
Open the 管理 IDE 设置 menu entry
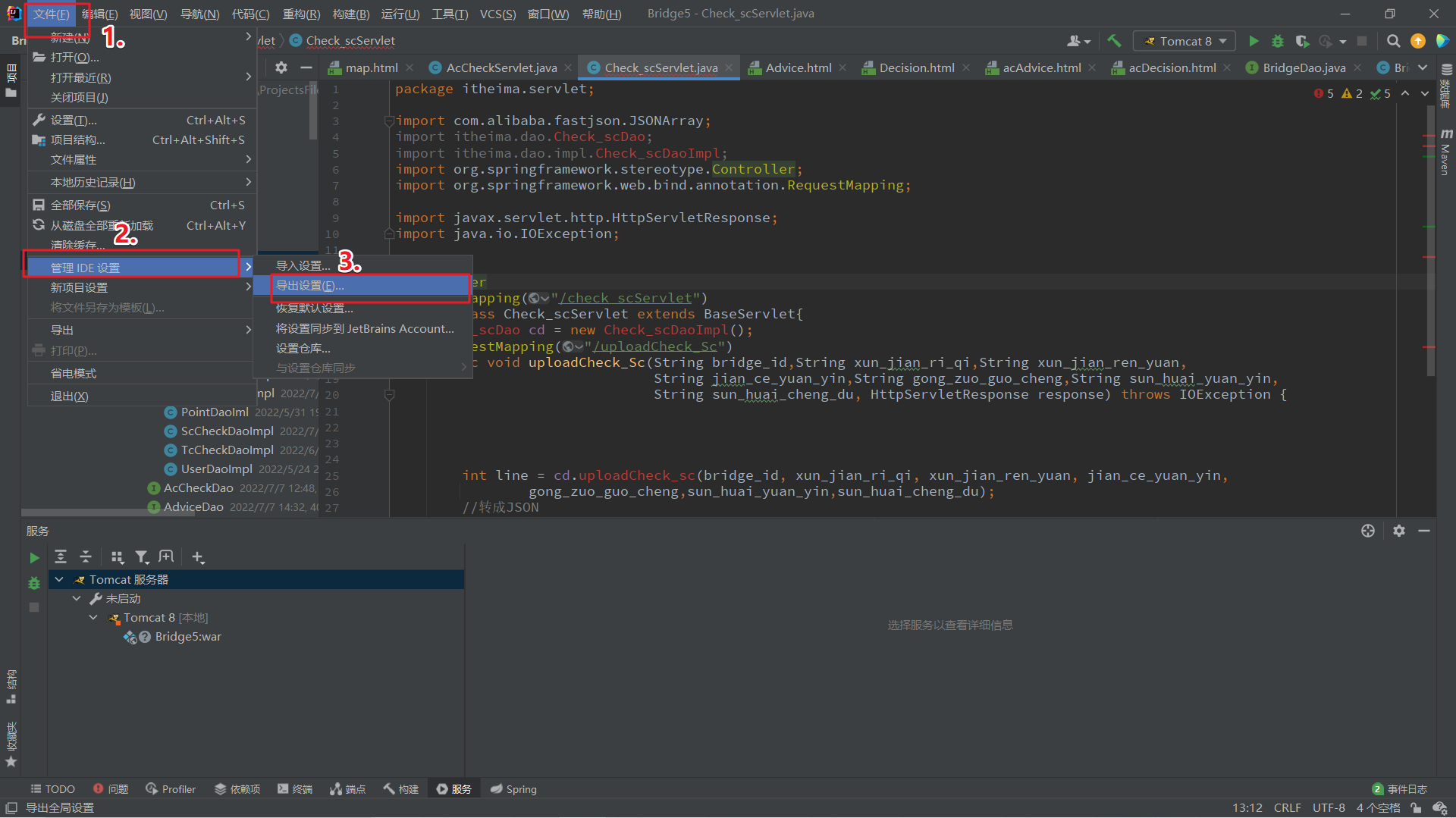point(141,268)
